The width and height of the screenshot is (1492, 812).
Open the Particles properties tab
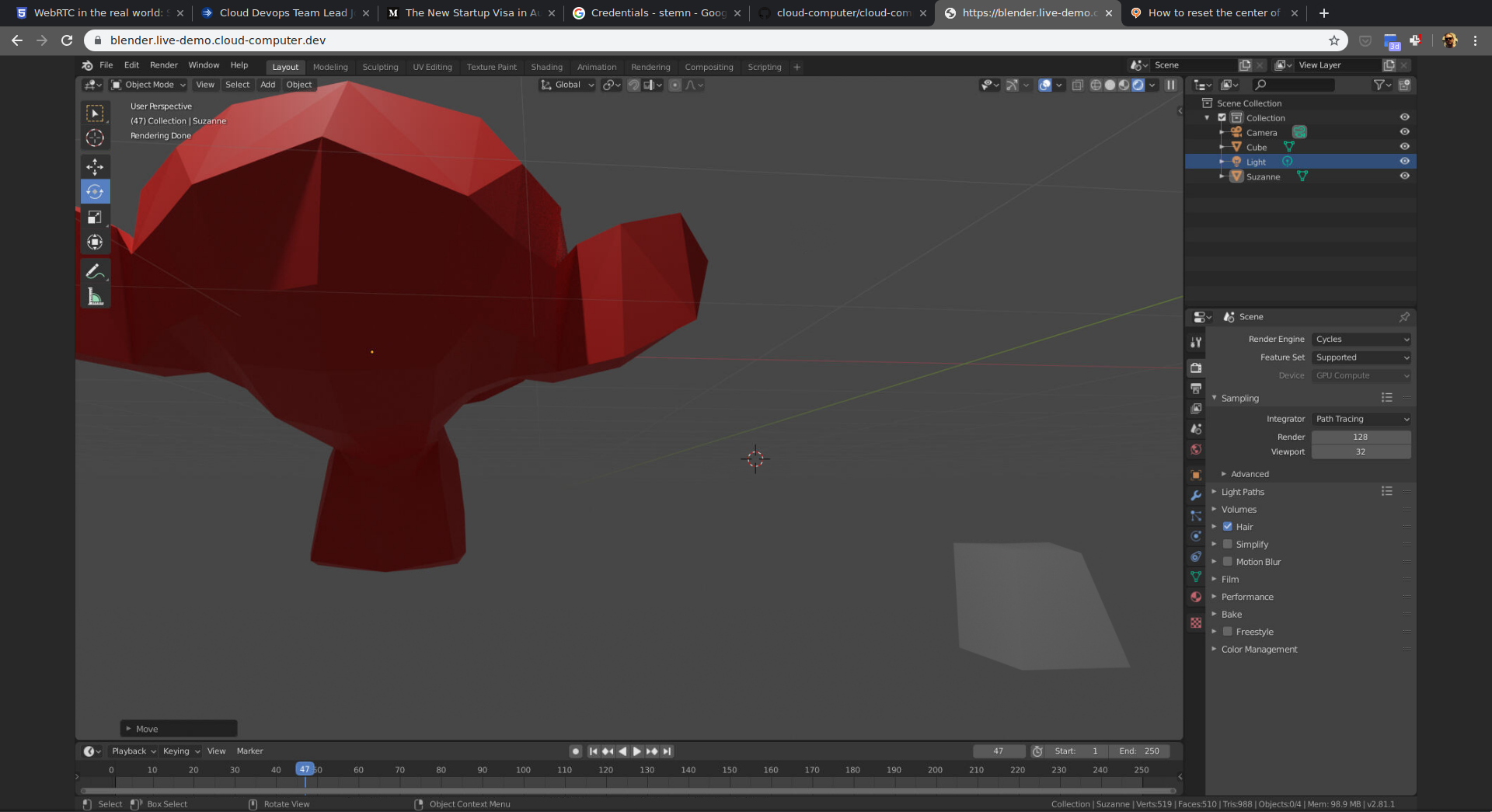point(1196,515)
